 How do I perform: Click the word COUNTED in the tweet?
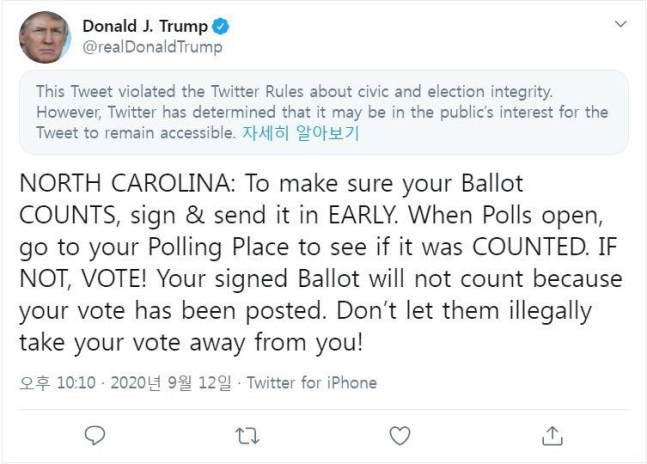[531, 247]
